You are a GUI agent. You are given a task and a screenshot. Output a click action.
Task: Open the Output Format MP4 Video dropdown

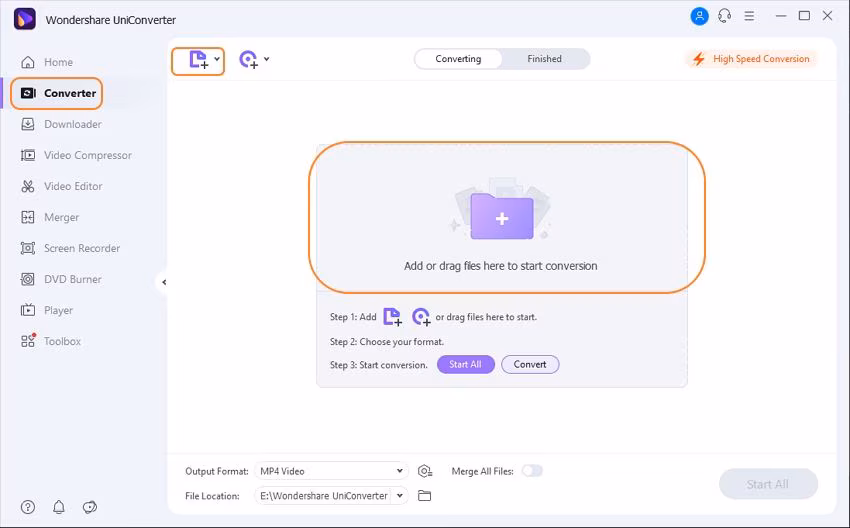(331, 471)
